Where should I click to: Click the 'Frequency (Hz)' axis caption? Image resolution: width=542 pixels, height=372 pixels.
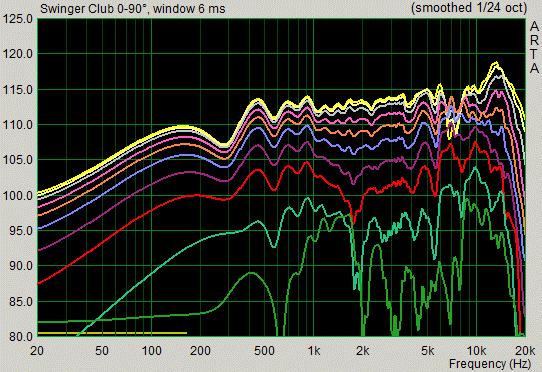[x=489, y=364]
